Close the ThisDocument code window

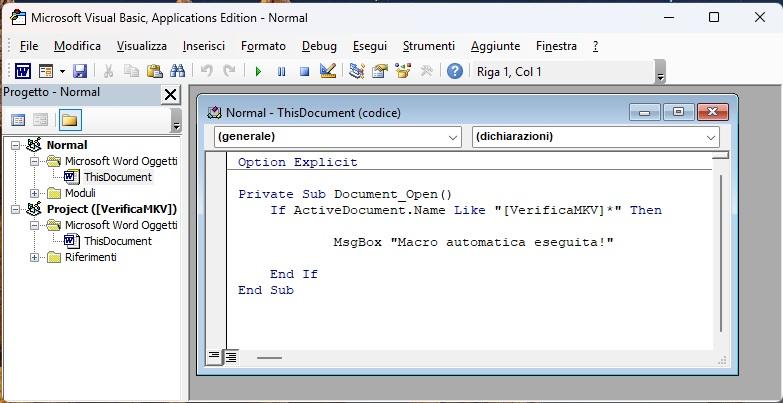(x=713, y=112)
